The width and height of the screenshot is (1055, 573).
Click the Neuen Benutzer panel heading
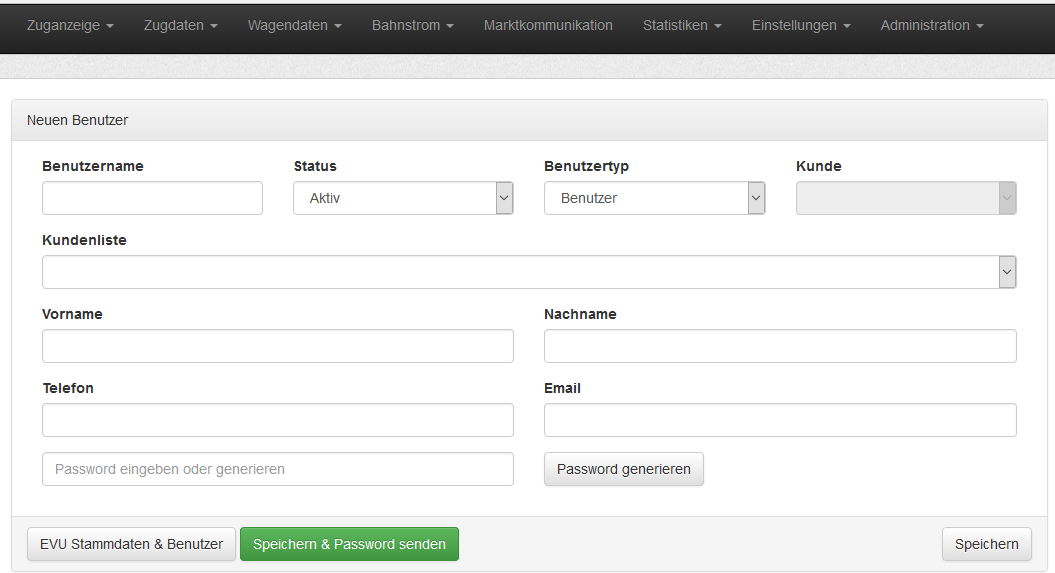click(x=77, y=120)
